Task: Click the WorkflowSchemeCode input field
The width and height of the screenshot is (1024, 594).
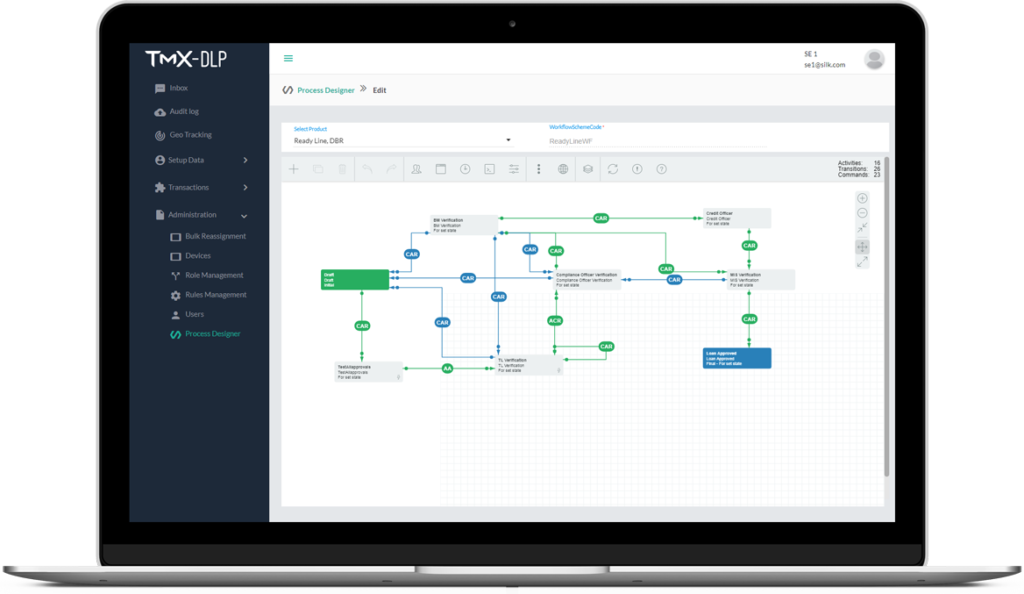Action: (x=657, y=142)
